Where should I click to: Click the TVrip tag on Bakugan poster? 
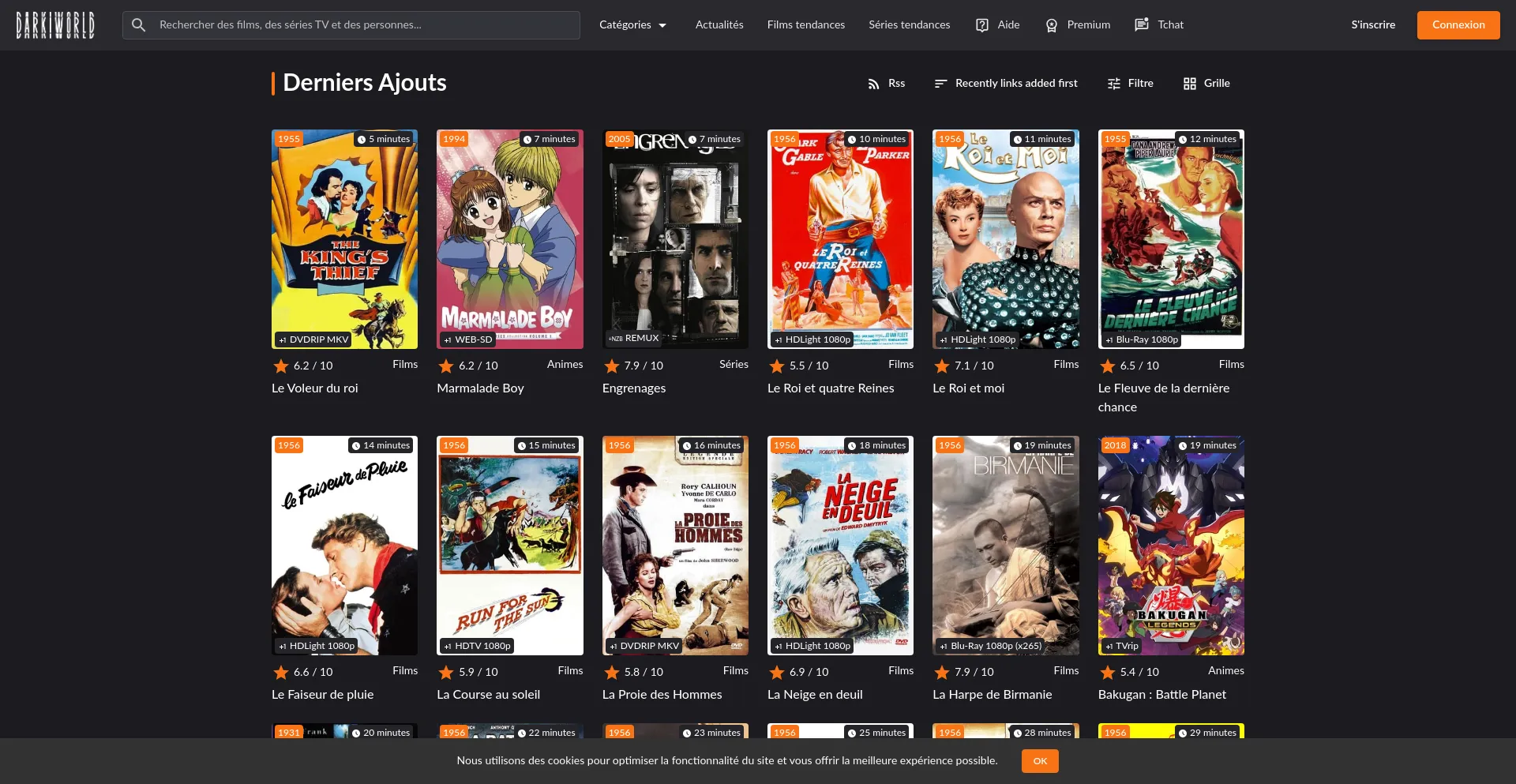click(x=1121, y=646)
